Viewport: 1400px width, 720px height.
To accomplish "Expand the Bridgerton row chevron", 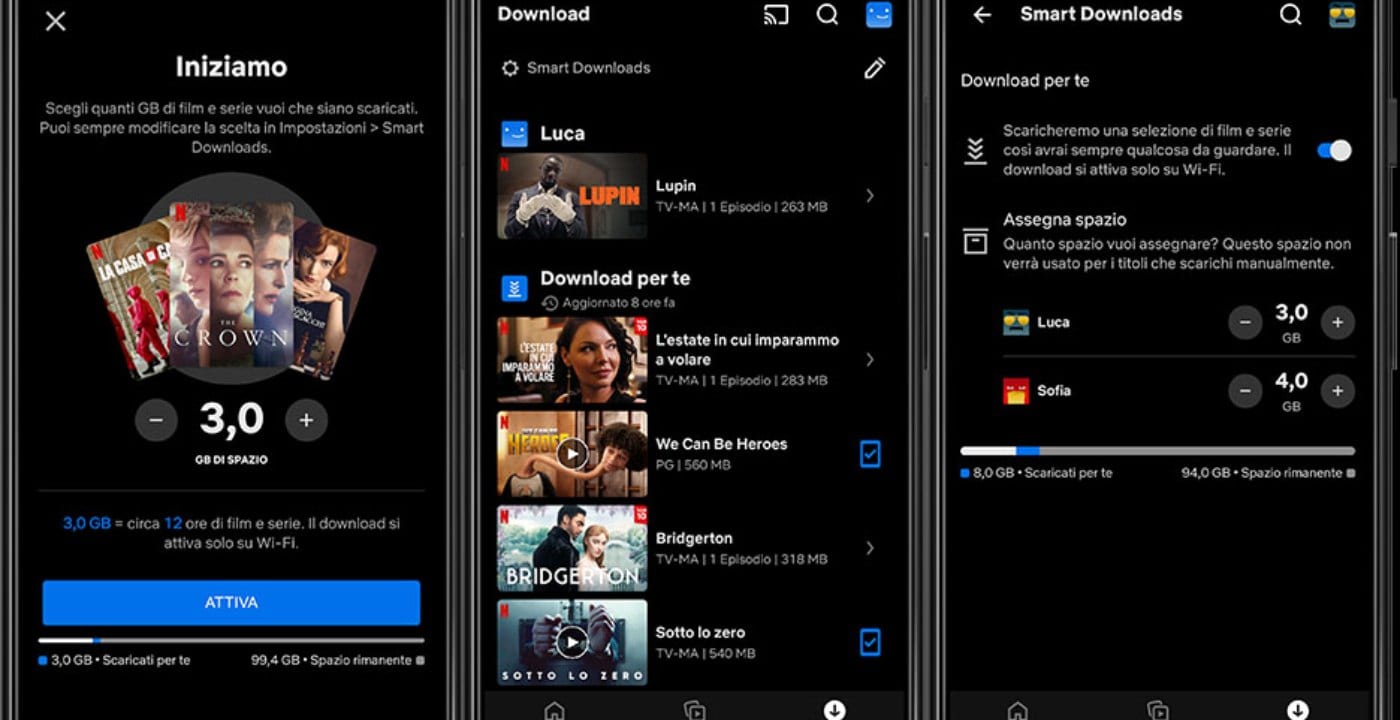I will click(870, 548).
